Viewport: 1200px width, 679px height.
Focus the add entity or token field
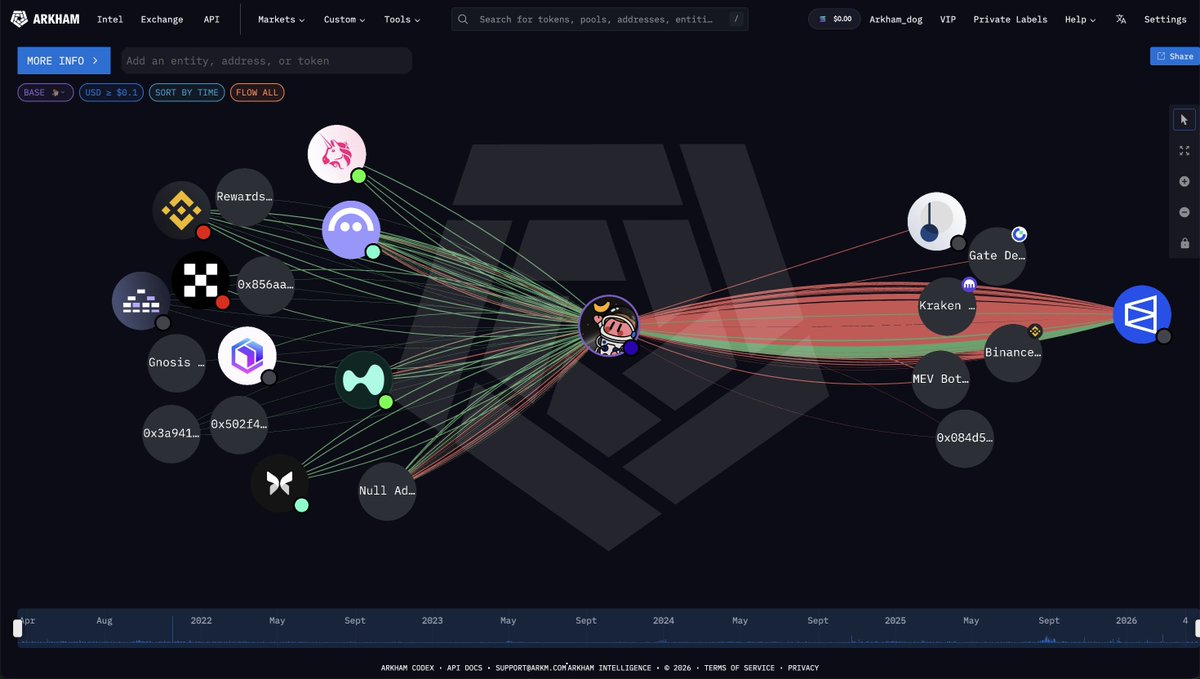266,61
